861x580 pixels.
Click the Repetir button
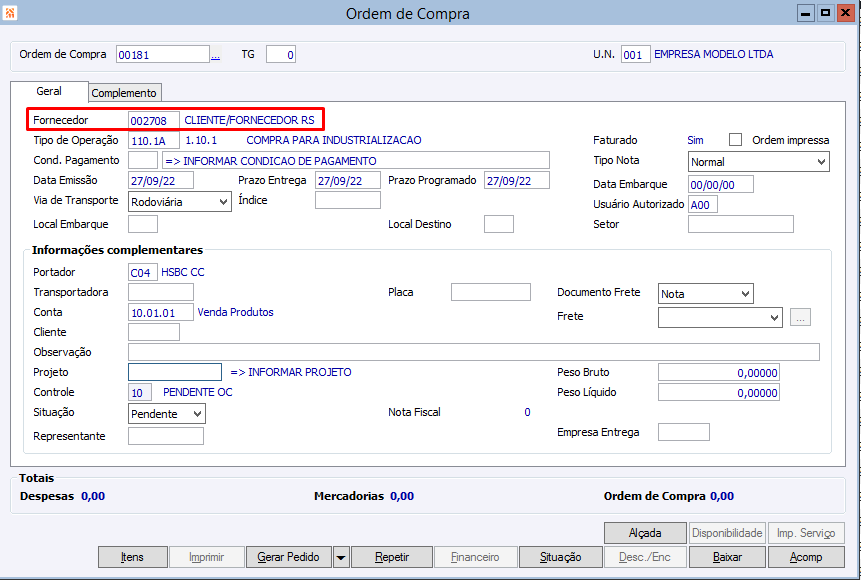tap(392, 557)
